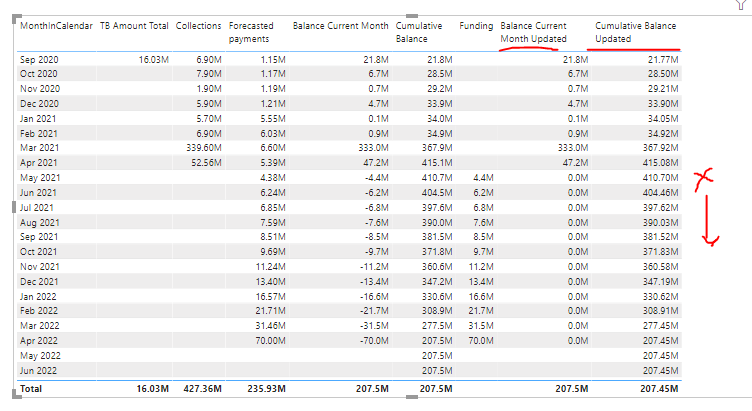
Task: Select the Sep 2020 row label
Action: pyautogui.click(x=39, y=59)
